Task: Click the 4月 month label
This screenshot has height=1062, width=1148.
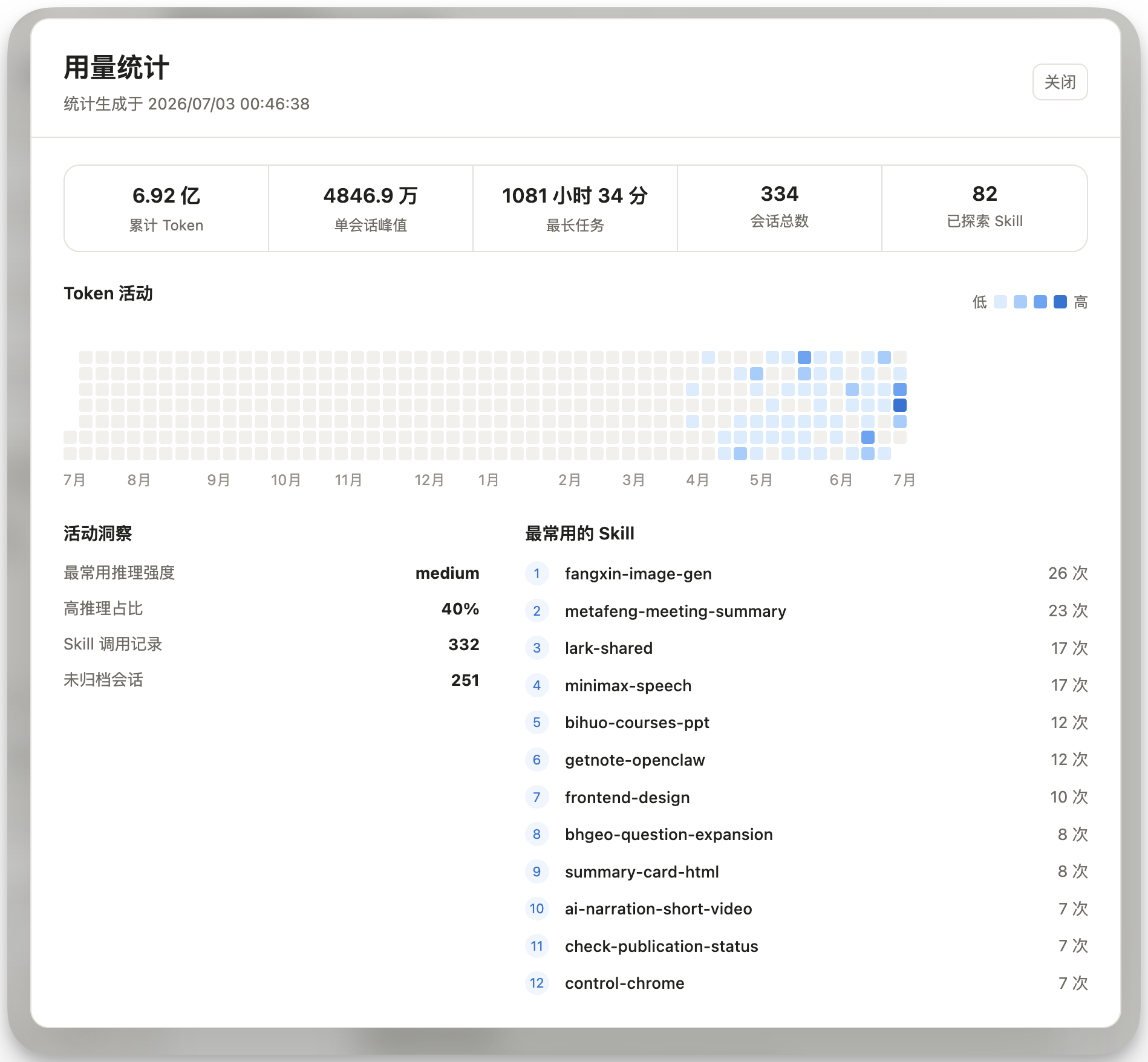Action: coord(697,480)
